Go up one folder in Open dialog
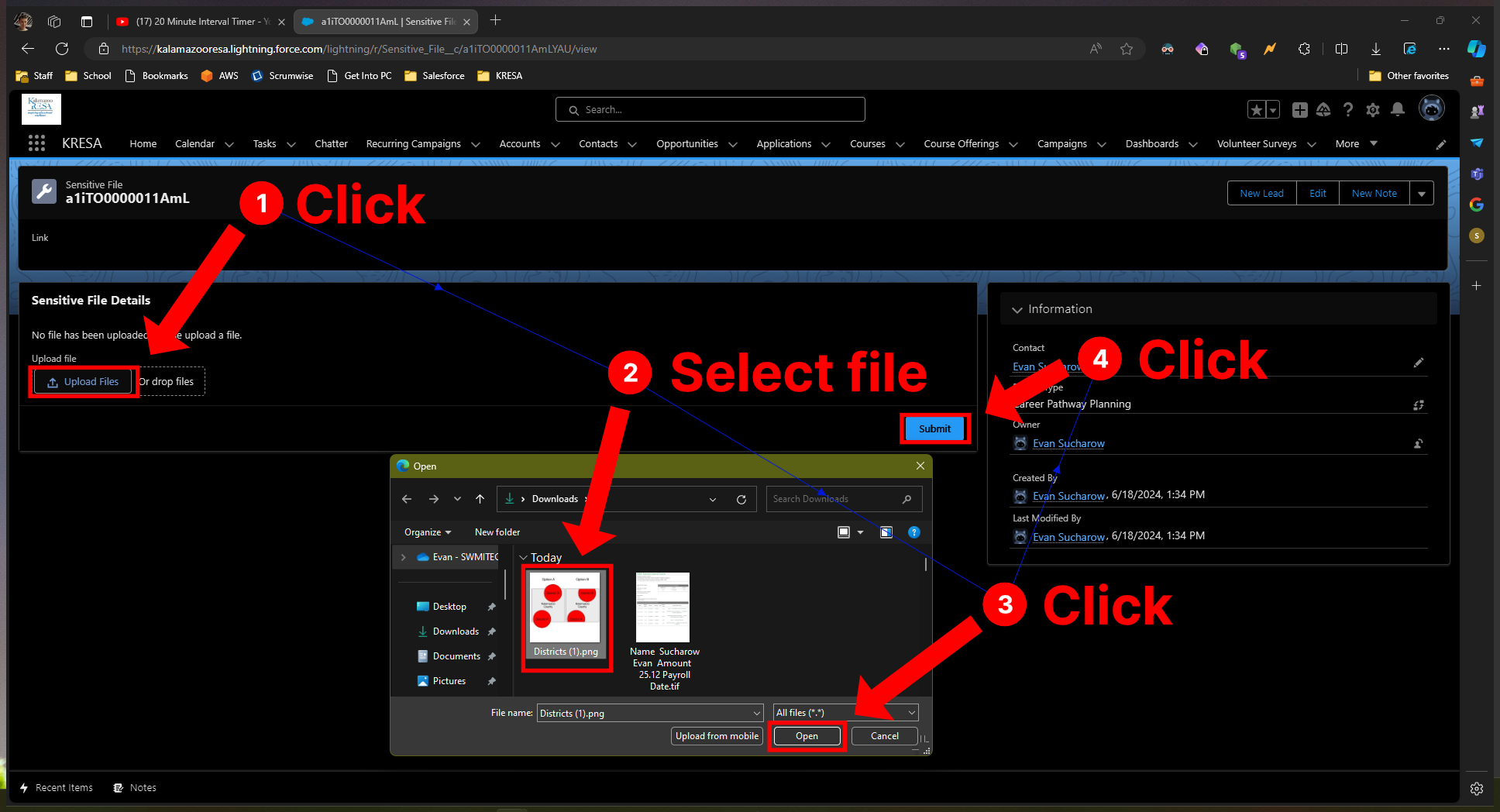 click(x=480, y=499)
